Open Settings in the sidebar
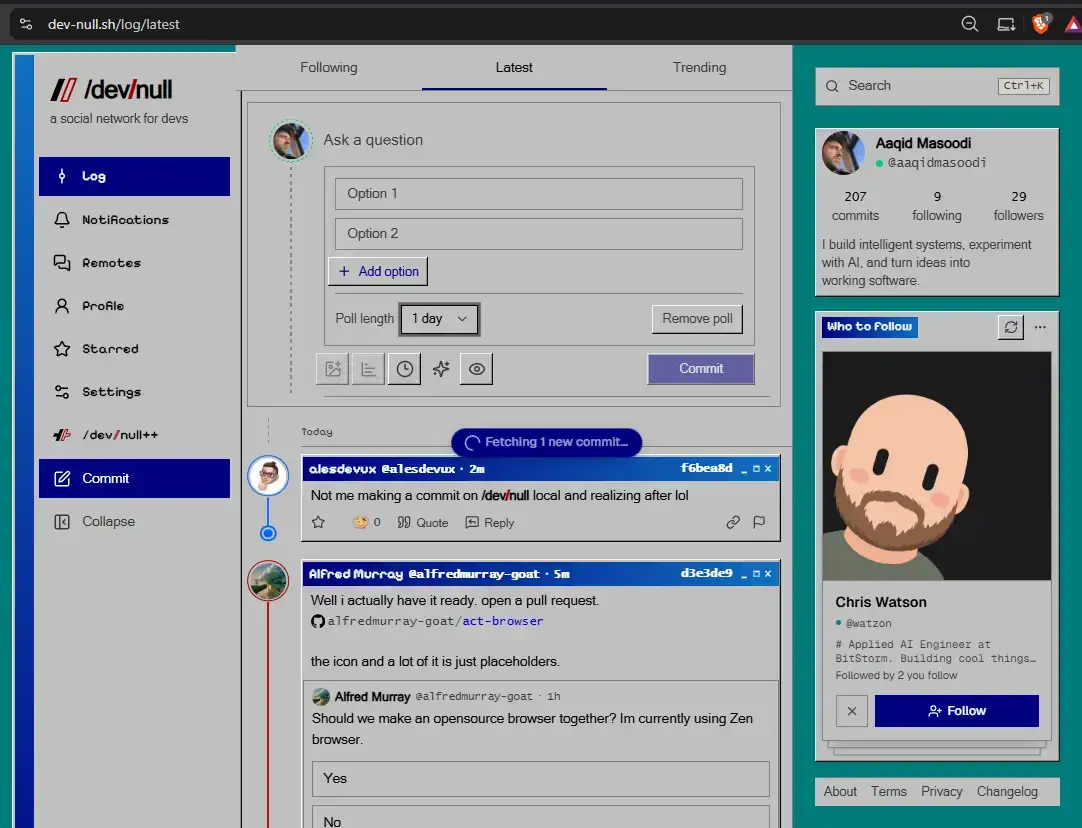 click(134, 392)
